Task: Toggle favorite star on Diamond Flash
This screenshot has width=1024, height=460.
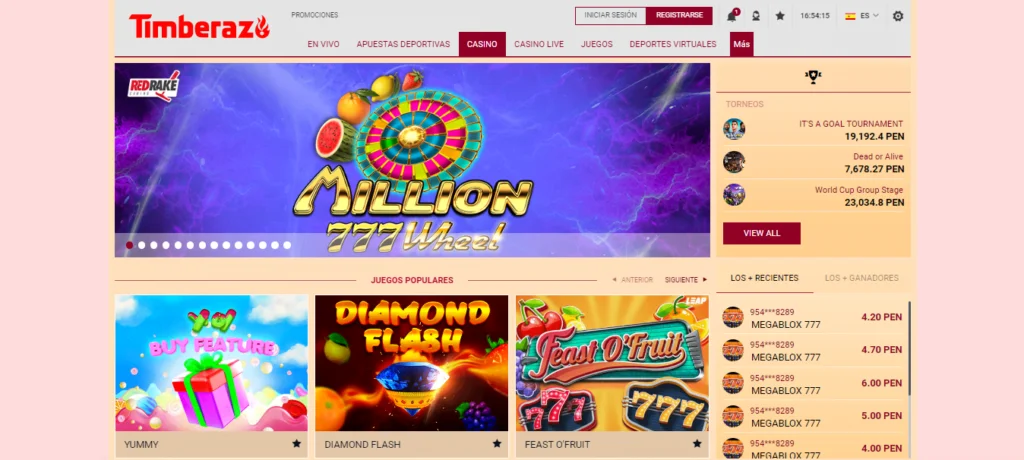Action: point(497,444)
